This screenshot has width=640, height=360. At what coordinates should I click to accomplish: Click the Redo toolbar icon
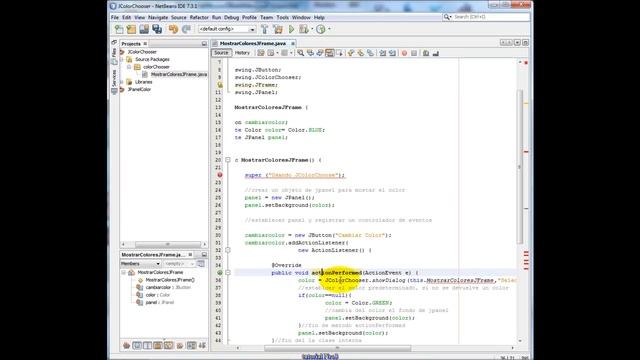coord(186,29)
